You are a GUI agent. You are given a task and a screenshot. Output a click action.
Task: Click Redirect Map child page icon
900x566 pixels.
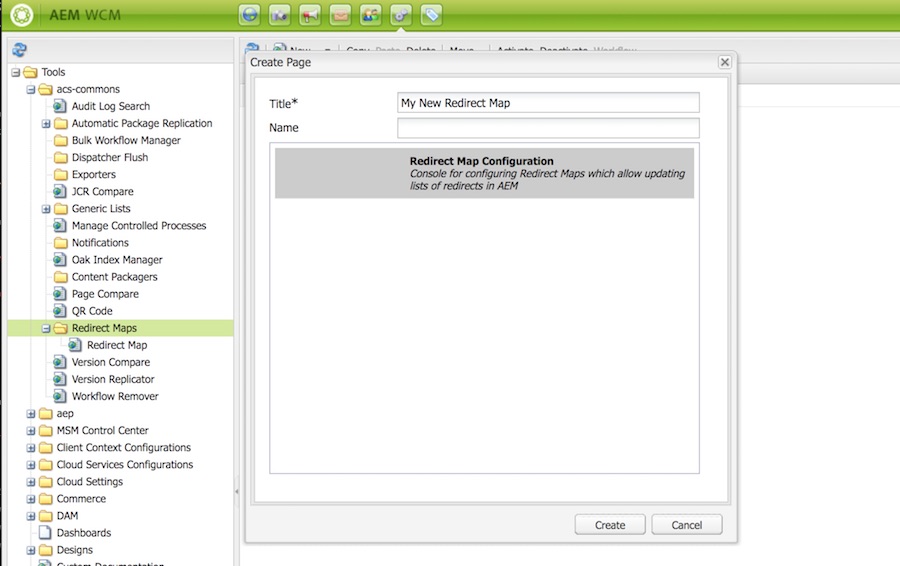click(75, 344)
